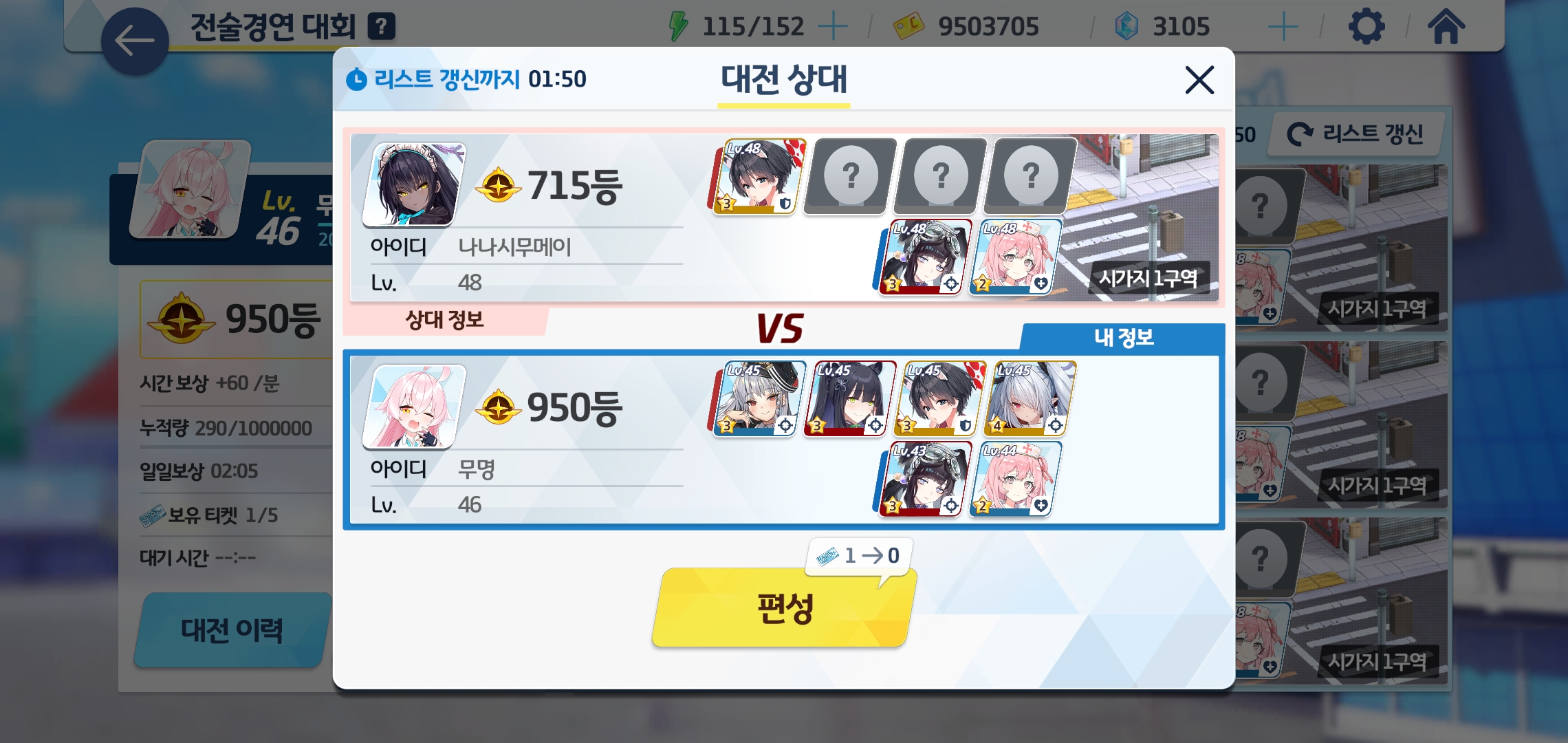Add energy with plus next to 115/152
This screenshot has height=743, width=1568.
[833, 26]
